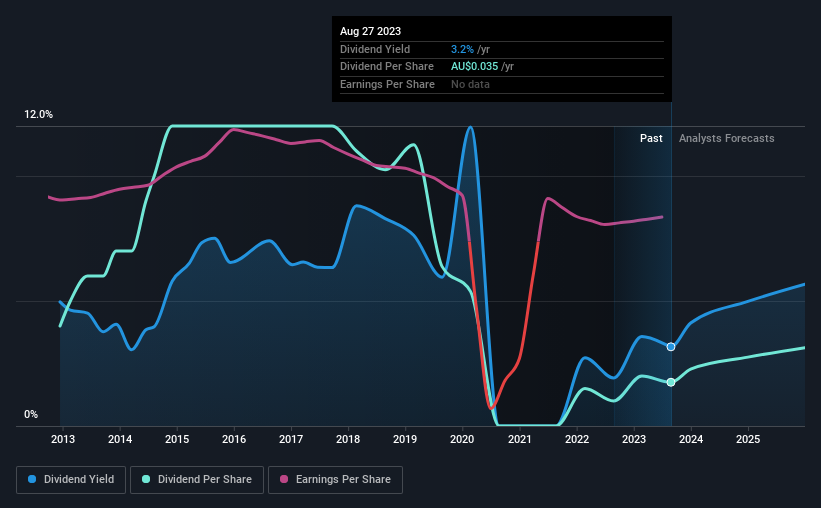Click the 2016 year axis label
This screenshot has width=821, height=508.
pyautogui.click(x=234, y=439)
